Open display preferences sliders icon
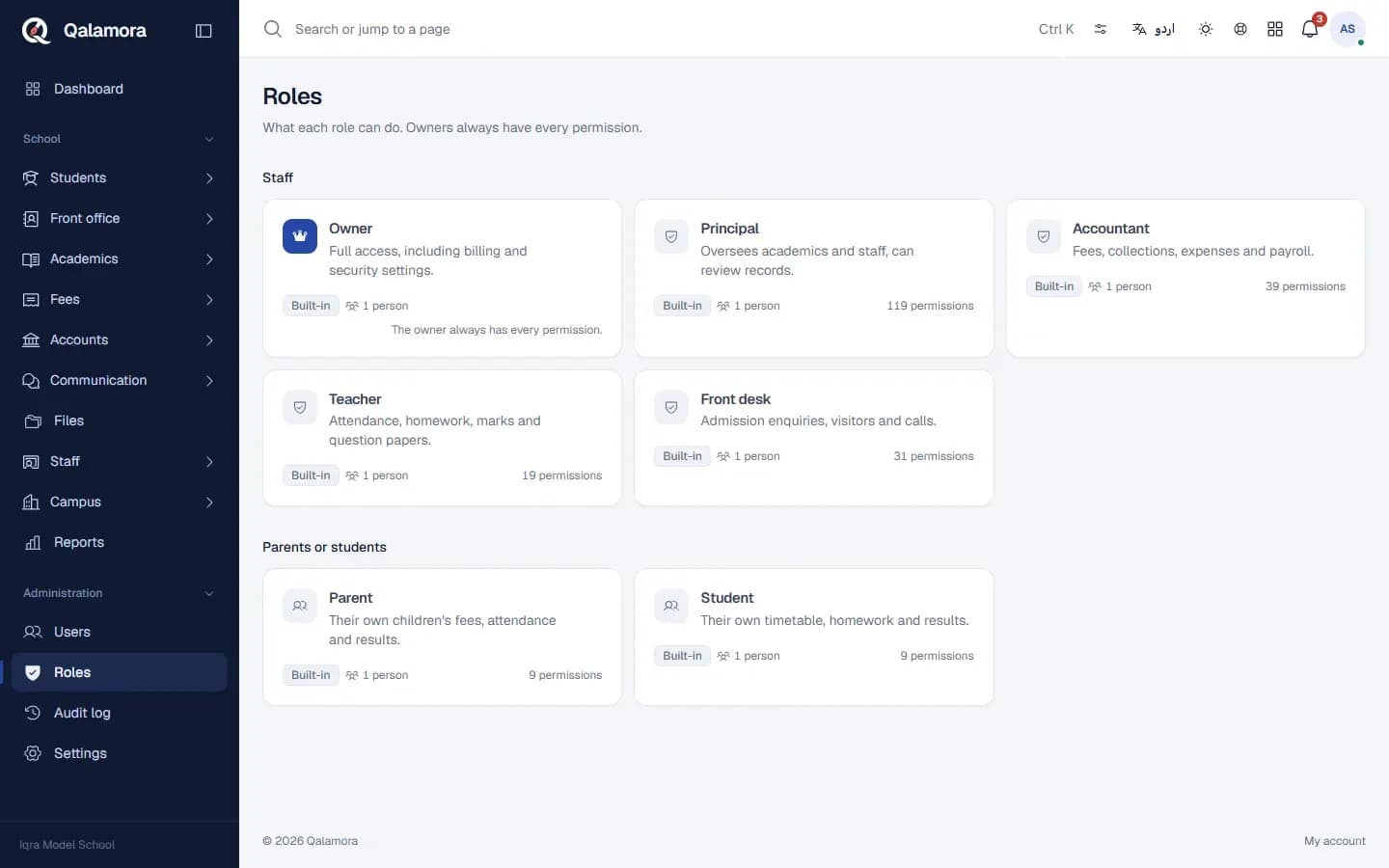 pos(1101,29)
